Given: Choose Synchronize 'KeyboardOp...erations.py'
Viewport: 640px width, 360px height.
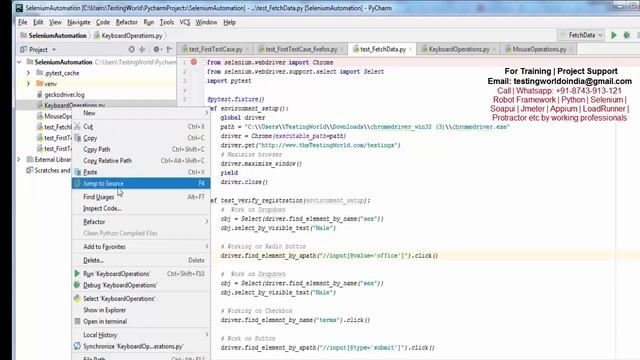Looking at the screenshot, I should [x=141, y=346].
